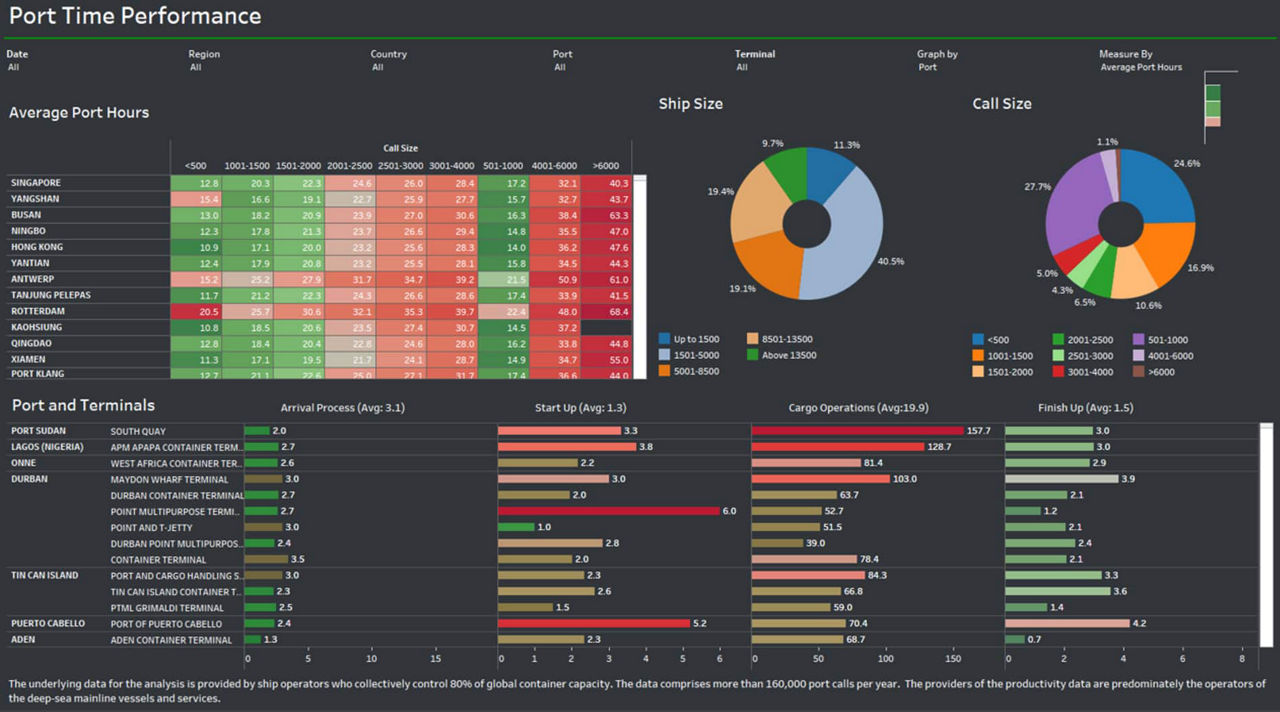1280x712 pixels.
Task: Select the ADEN CONTAINER TERMINAL label
Action: coord(171,639)
